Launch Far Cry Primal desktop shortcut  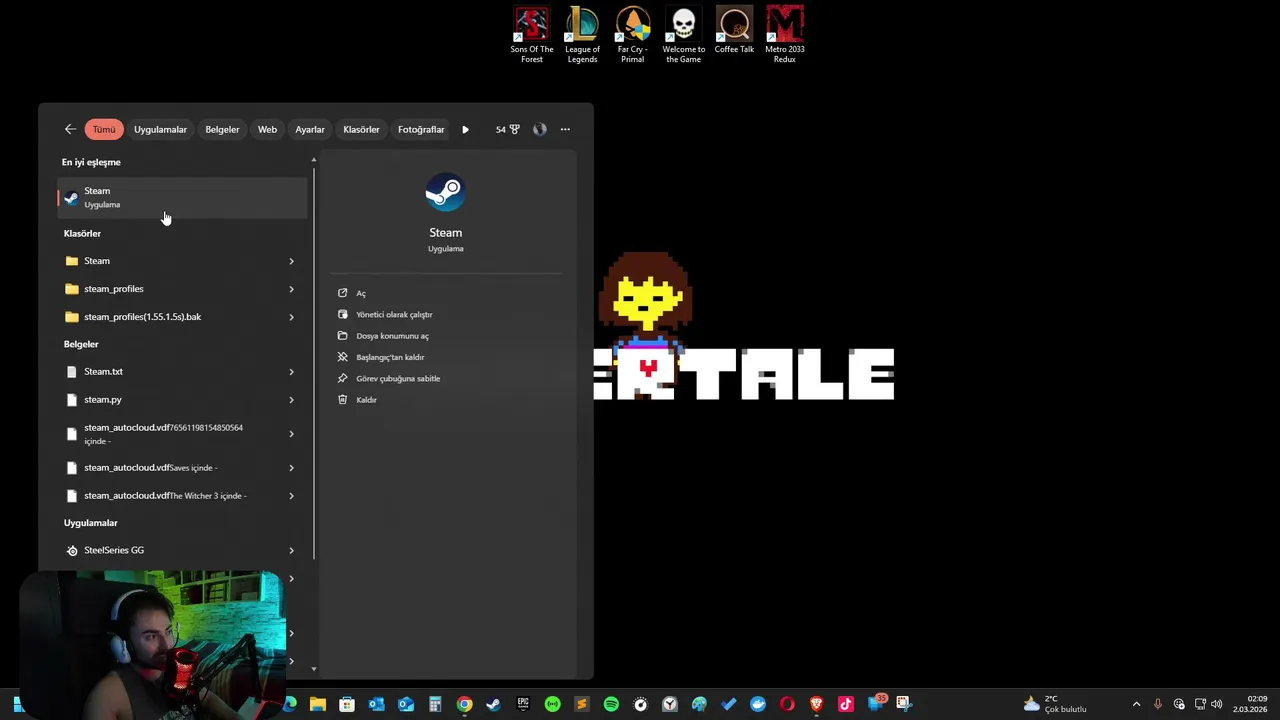click(x=632, y=36)
